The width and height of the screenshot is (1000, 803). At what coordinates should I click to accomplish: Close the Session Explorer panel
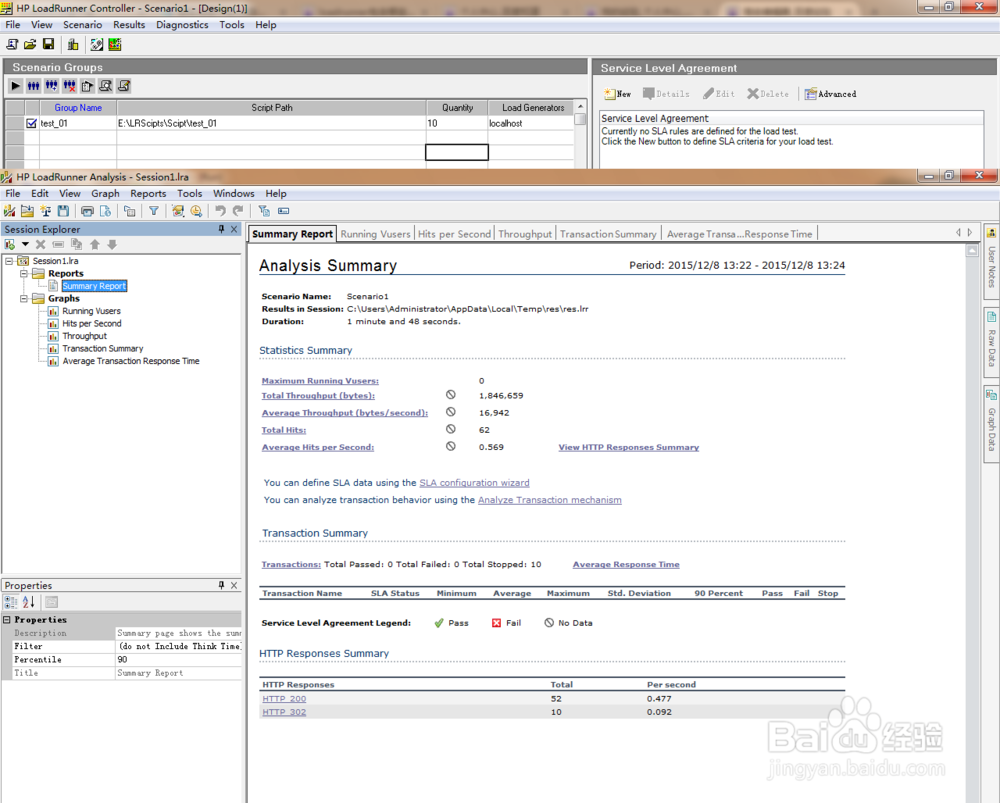(x=234, y=229)
